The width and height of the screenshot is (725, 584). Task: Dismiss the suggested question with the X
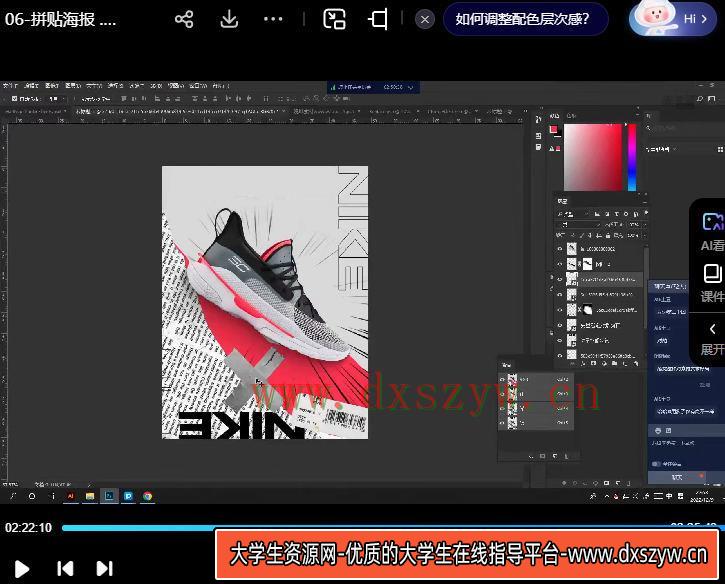[424, 19]
